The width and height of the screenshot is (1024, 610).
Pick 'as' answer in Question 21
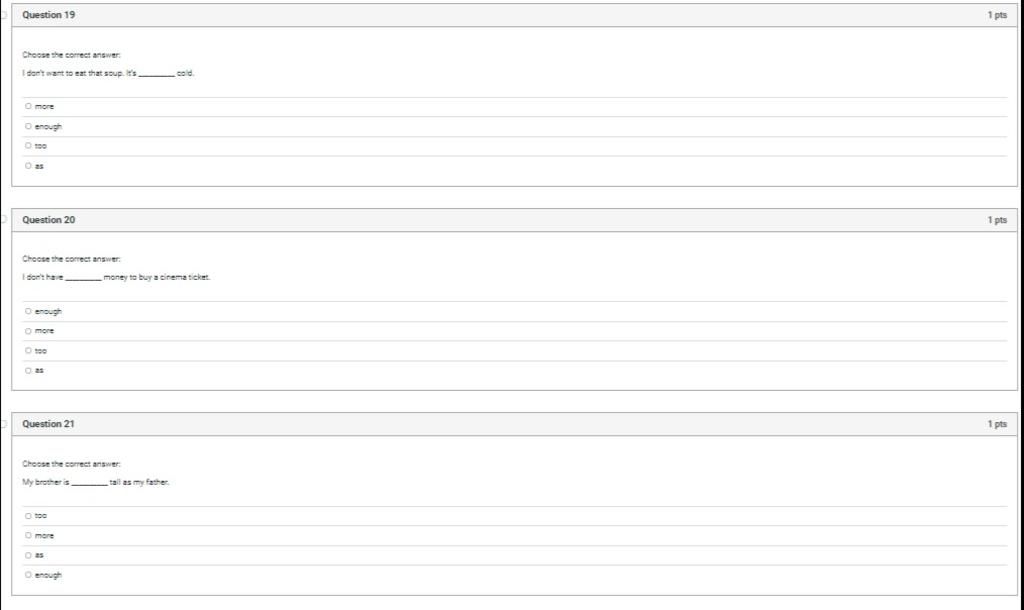28,555
